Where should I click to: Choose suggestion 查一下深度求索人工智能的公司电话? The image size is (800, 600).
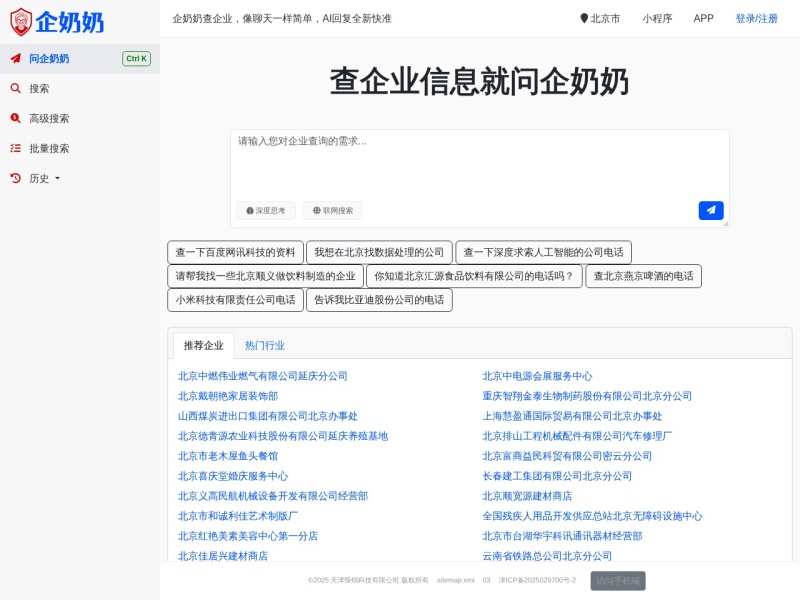(x=543, y=252)
